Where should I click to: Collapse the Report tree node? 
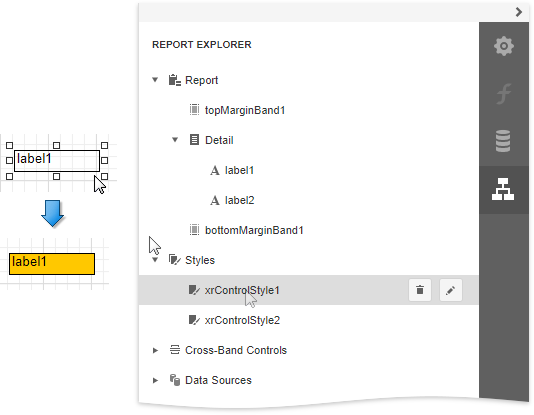(155, 80)
